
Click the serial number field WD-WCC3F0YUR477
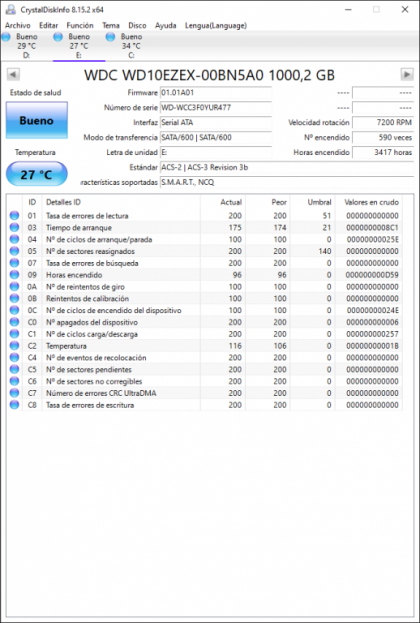click(x=216, y=108)
